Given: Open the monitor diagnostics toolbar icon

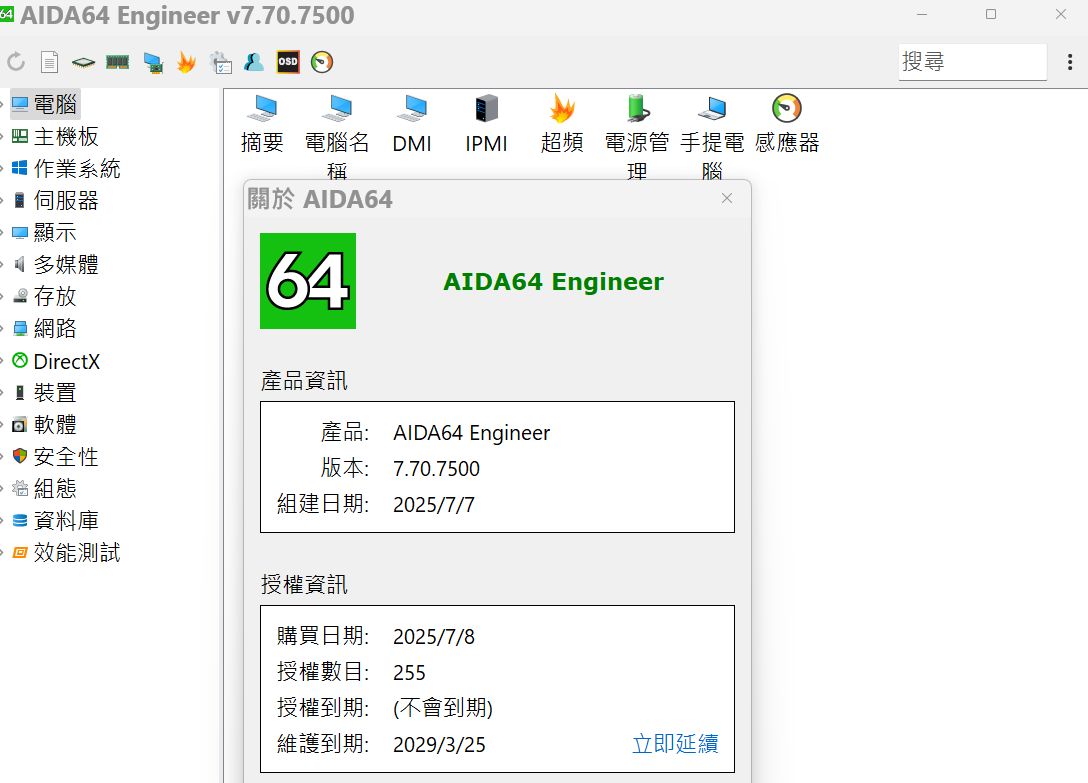Looking at the screenshot, I should click(x=153, y=63).
